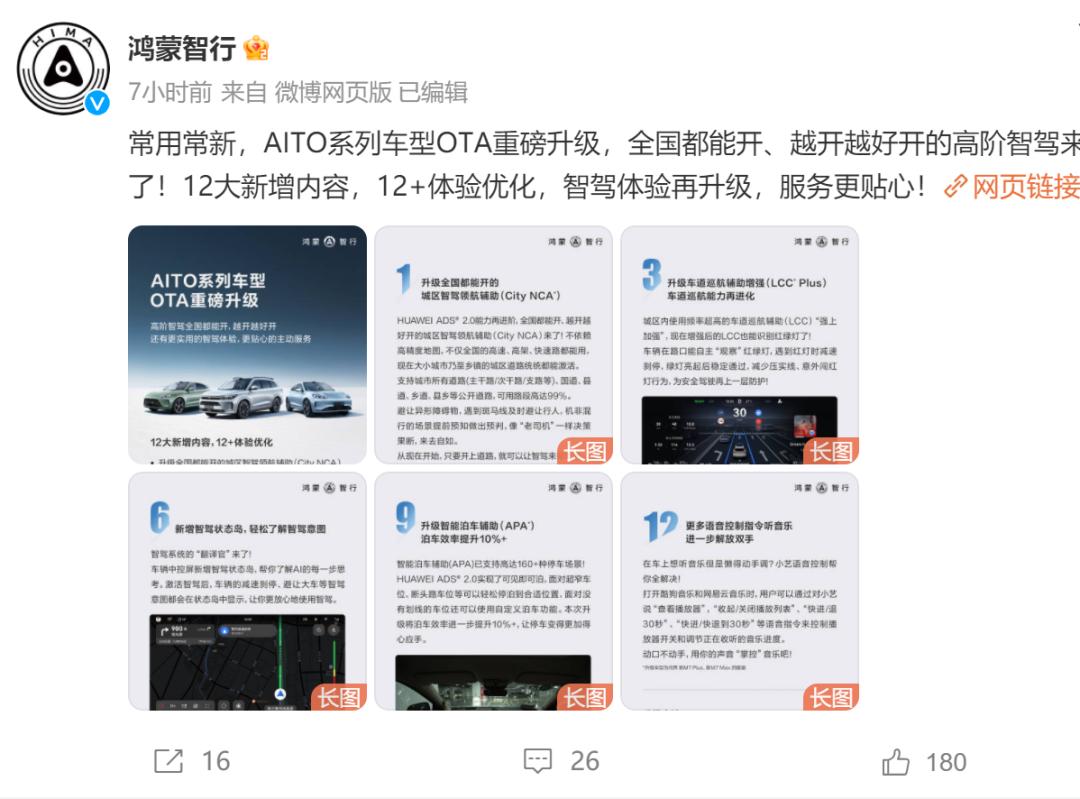Open the City NCA feature image
Viewport: 1080px width, 799px height.
point(493,344)
